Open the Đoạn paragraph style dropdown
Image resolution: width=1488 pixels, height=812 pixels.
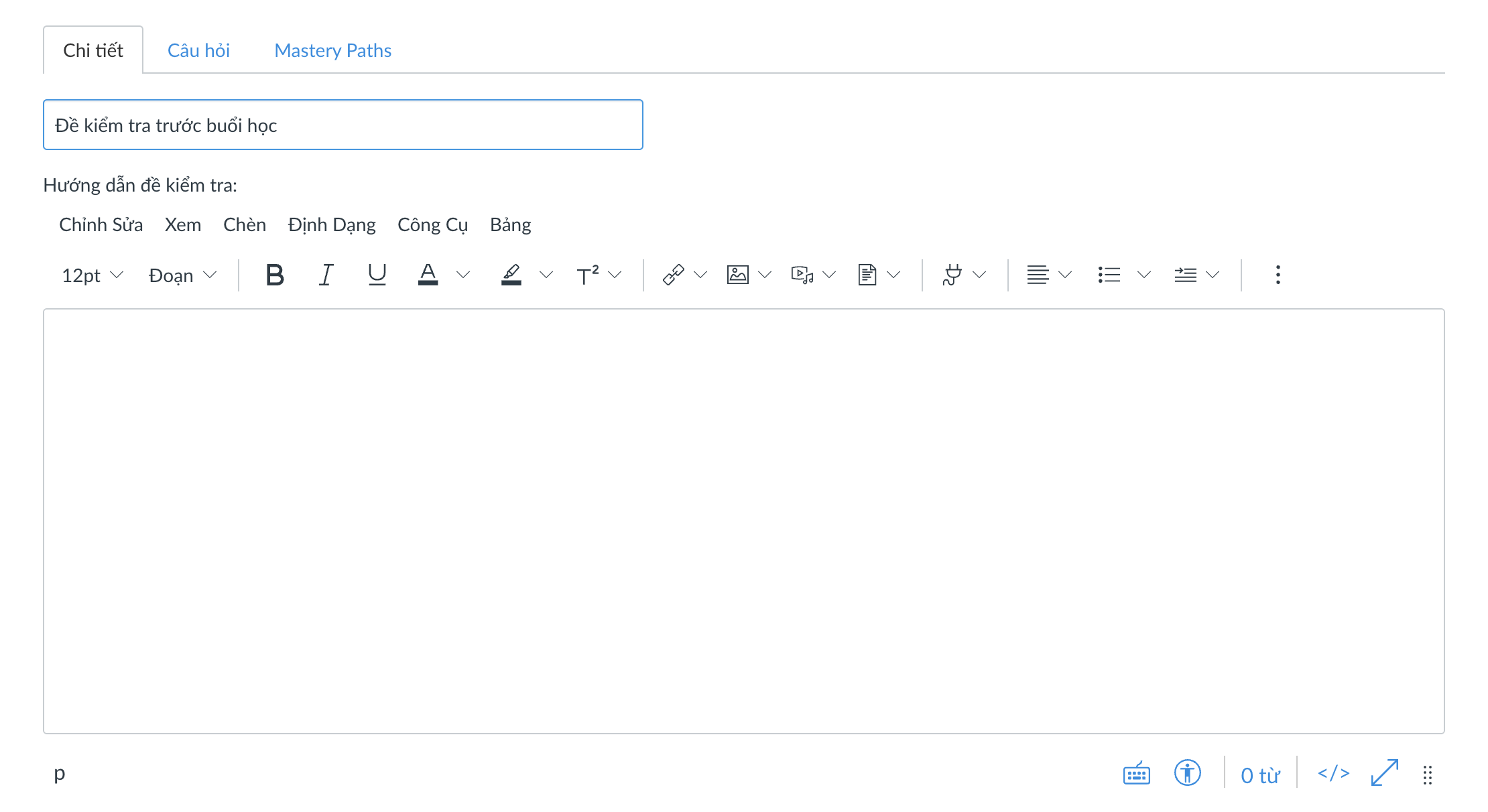pyautogui.click(x=182, y=275)
